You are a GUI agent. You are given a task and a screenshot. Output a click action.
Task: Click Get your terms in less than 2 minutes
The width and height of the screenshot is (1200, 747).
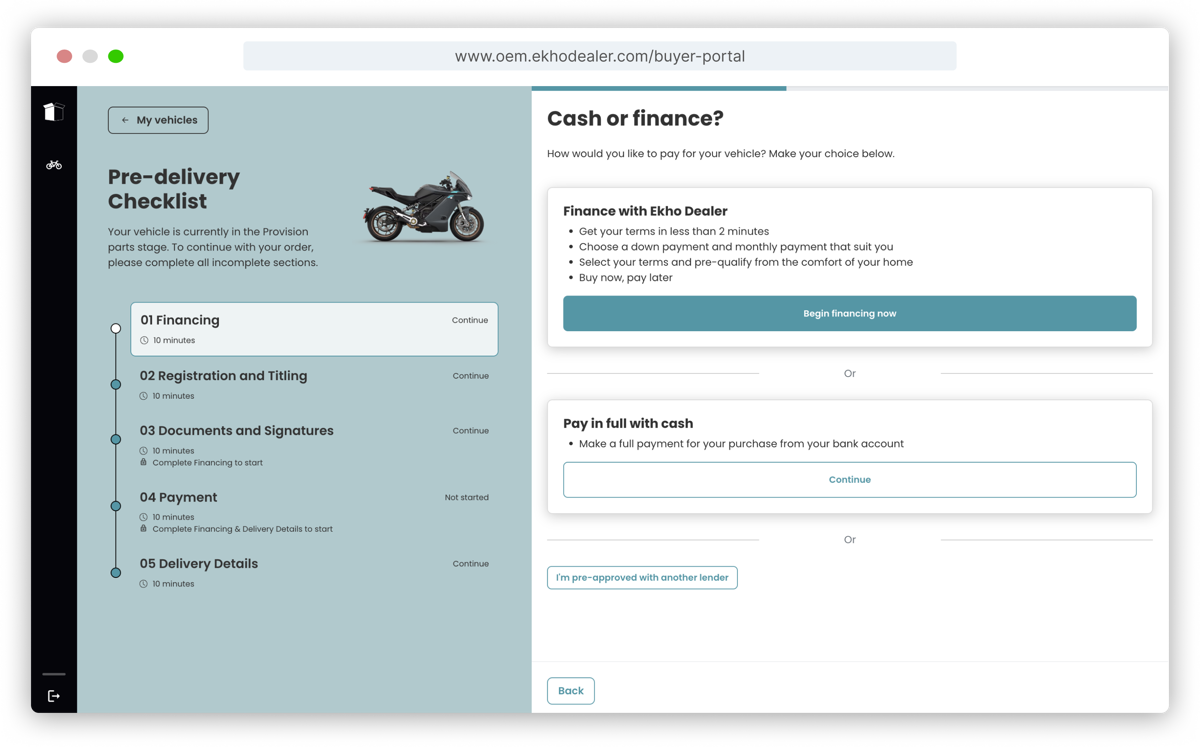(x=674, y=231)
